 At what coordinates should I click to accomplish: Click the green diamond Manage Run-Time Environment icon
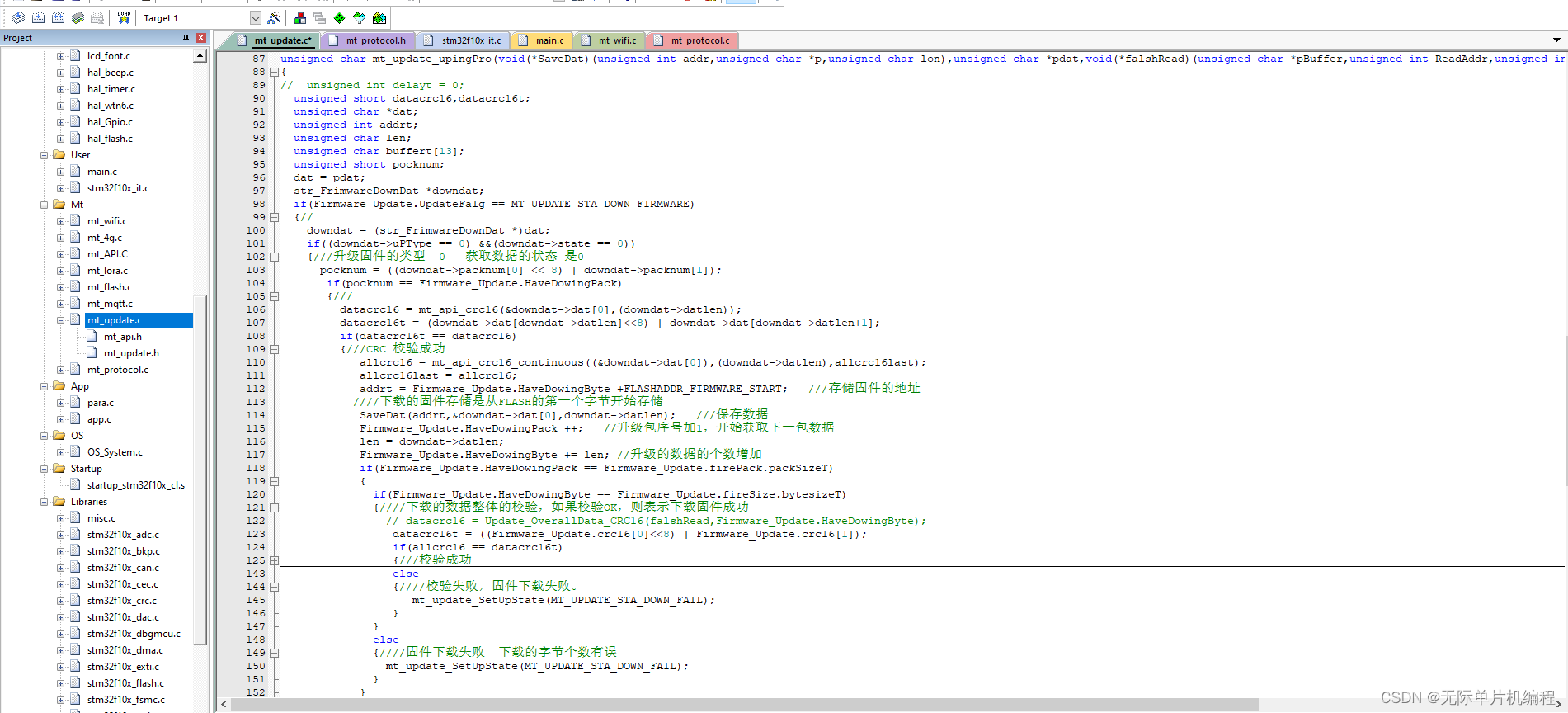(x=340, y=17)
